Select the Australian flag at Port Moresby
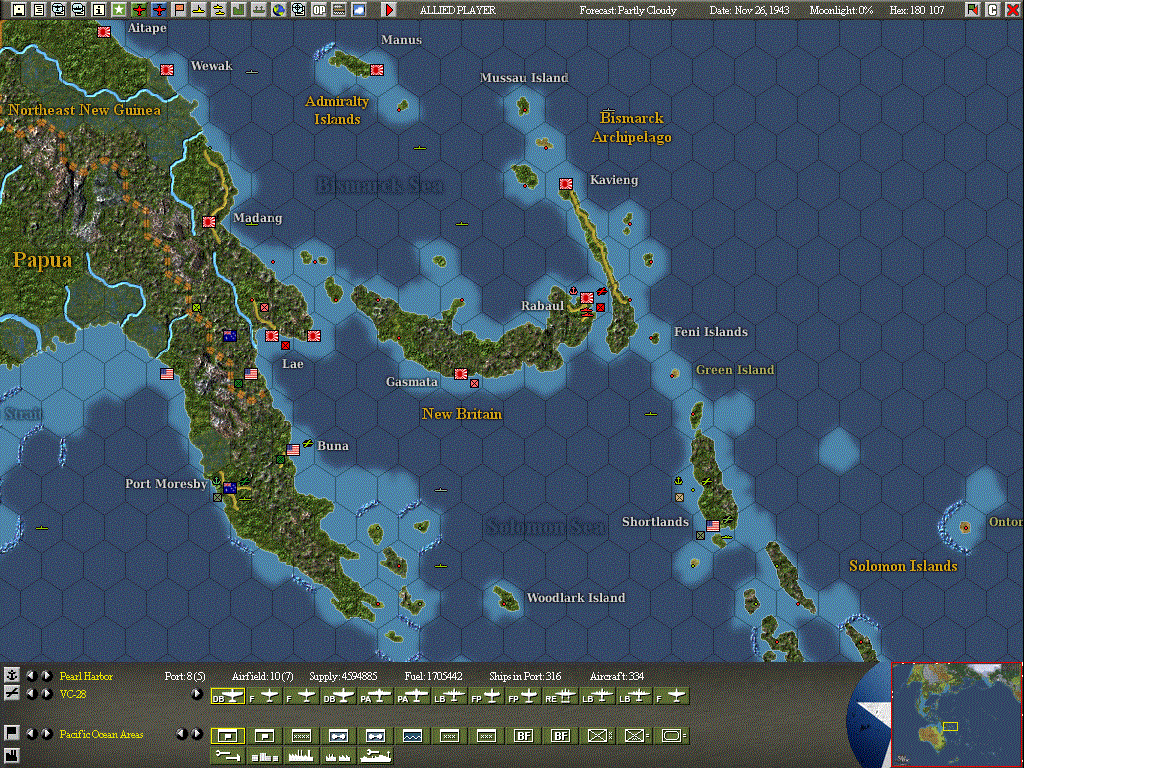The width and height of the screenshot is (1152, 768). click(x=230, y=488)
